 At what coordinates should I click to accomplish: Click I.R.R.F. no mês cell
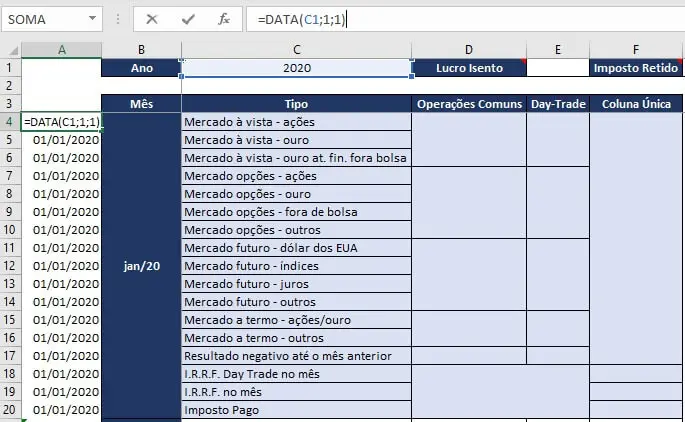(x=297, y=392)
